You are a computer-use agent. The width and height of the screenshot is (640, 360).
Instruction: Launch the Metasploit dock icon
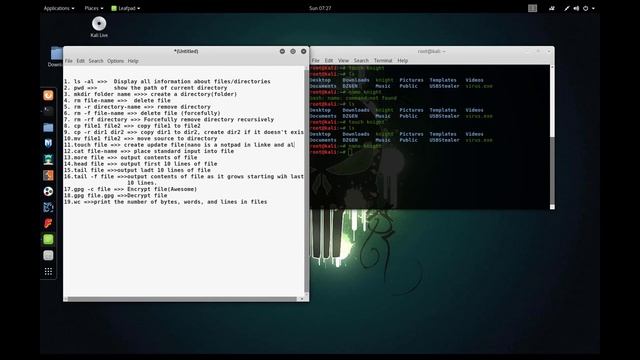[x=48, y=143]
